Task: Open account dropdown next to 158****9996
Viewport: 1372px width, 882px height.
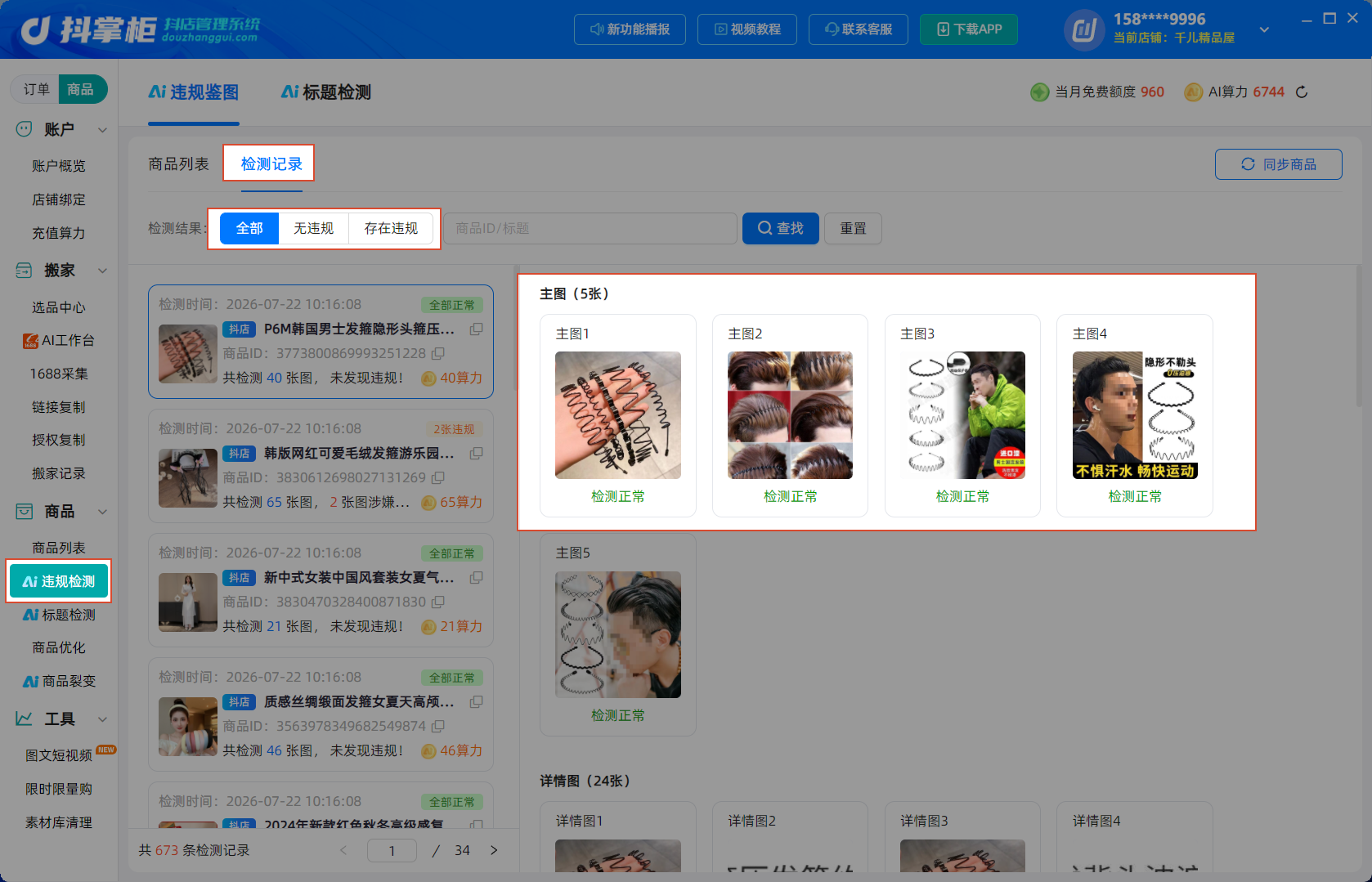Action: point(1264,29)
